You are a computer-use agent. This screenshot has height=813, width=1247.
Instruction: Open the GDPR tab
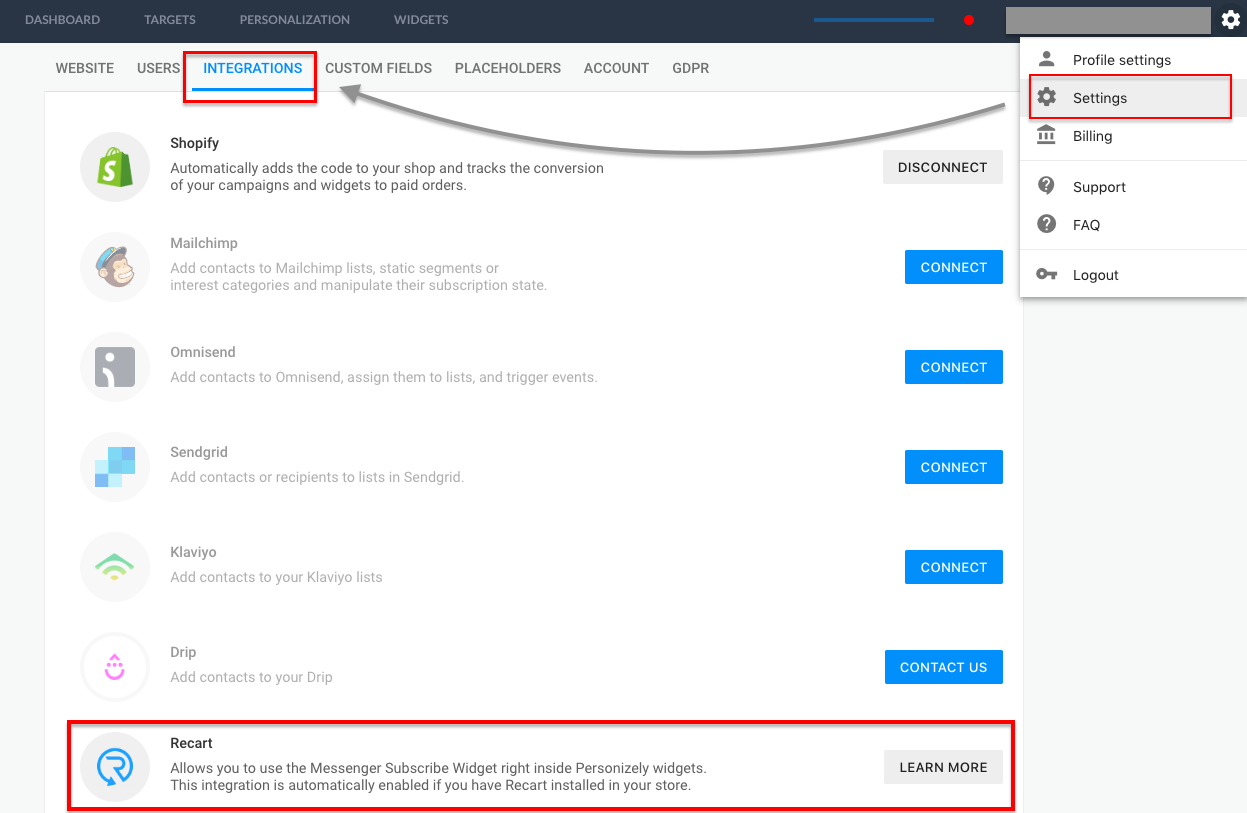[x=691, y=68]
